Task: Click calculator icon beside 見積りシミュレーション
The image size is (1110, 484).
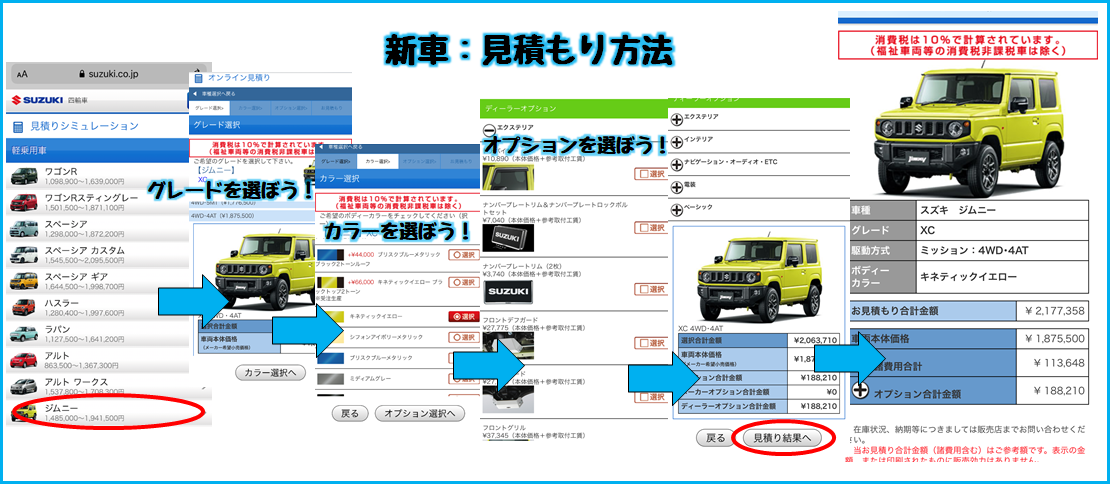Action: [x=18, y=126]
